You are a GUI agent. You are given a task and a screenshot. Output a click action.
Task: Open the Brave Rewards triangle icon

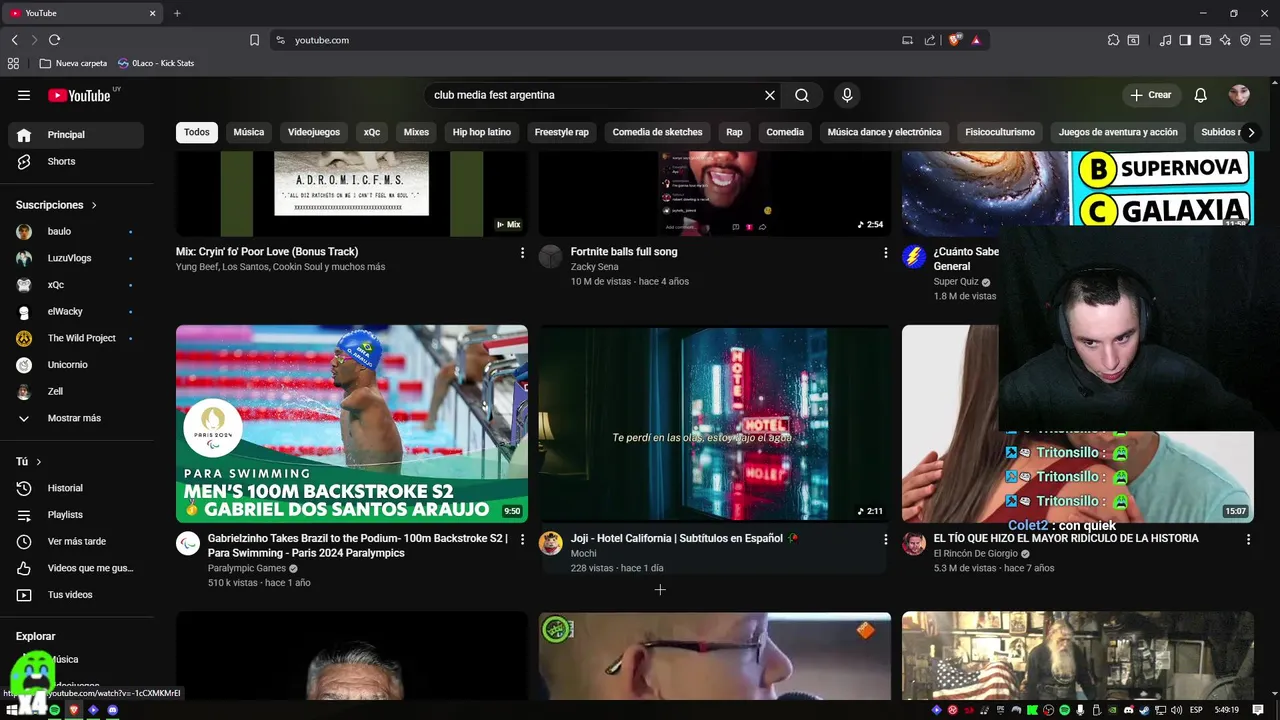click(x=976, y=40)
